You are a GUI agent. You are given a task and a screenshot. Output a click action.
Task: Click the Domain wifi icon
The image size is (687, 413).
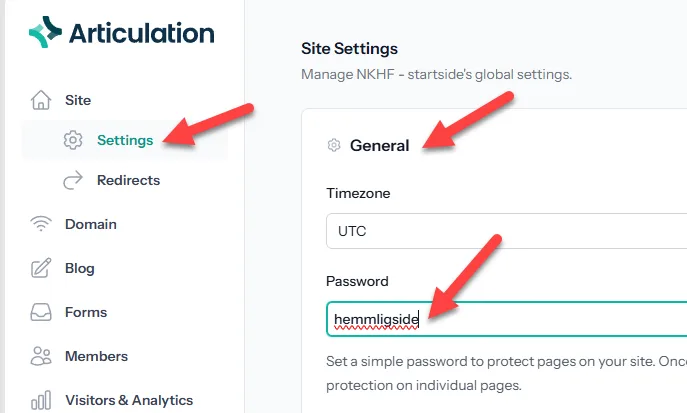point(41,224)
